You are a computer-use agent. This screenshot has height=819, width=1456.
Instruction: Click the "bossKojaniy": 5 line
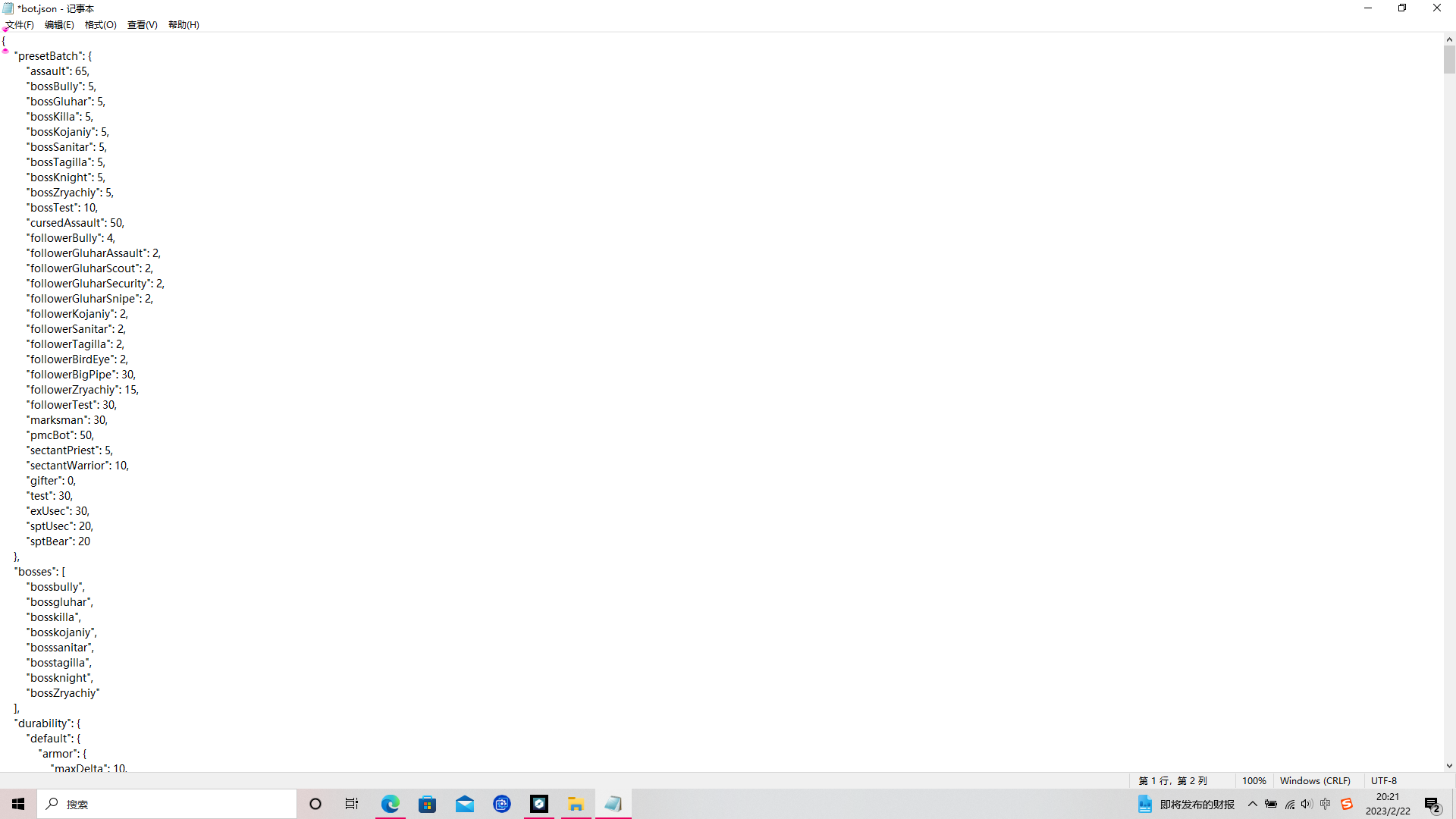click(x=68, y=132)
